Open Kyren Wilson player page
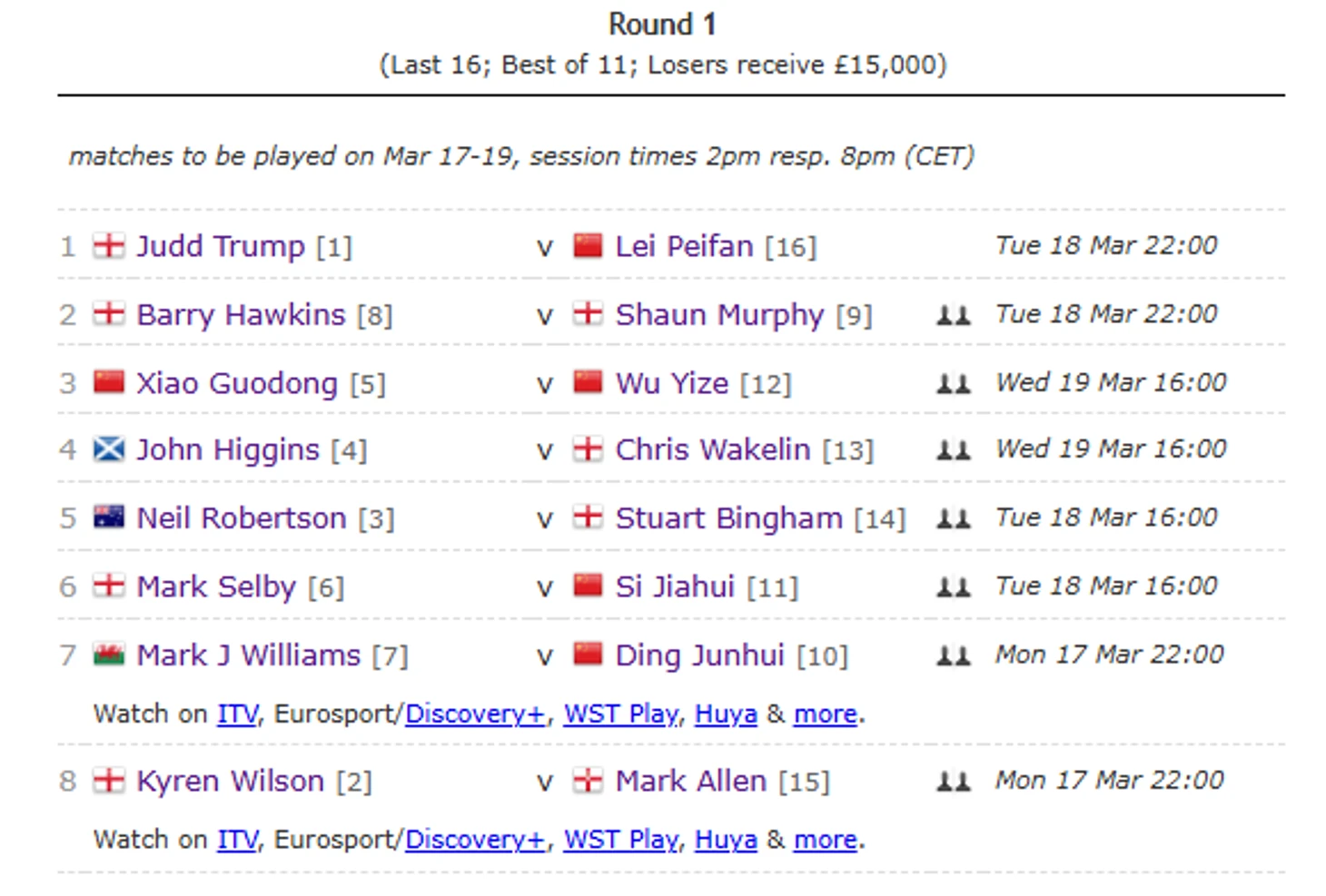 pyautogui.click(x=230, y=781)
